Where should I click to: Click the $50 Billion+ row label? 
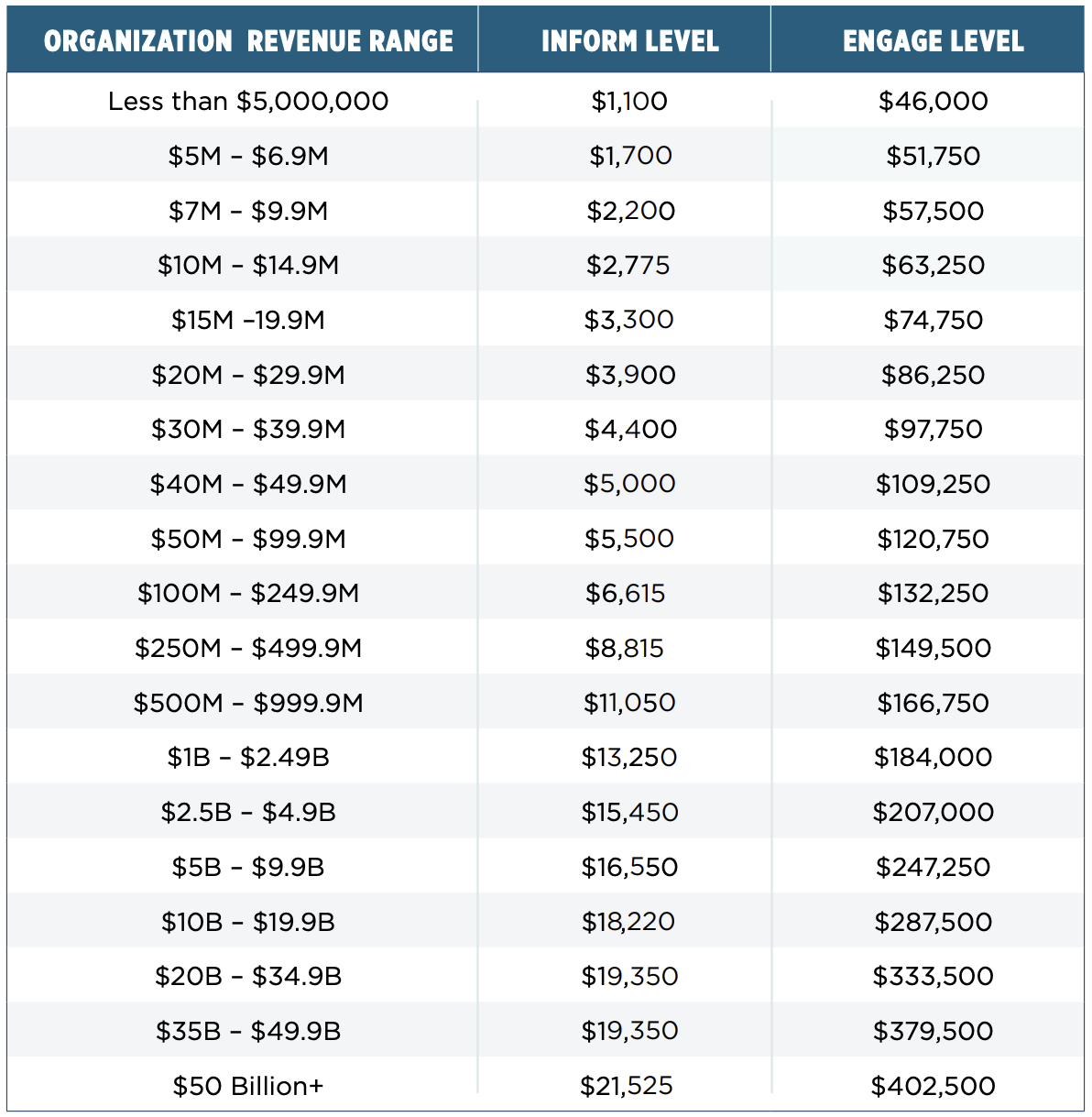pyautogui.click(x=248, y=1086)
